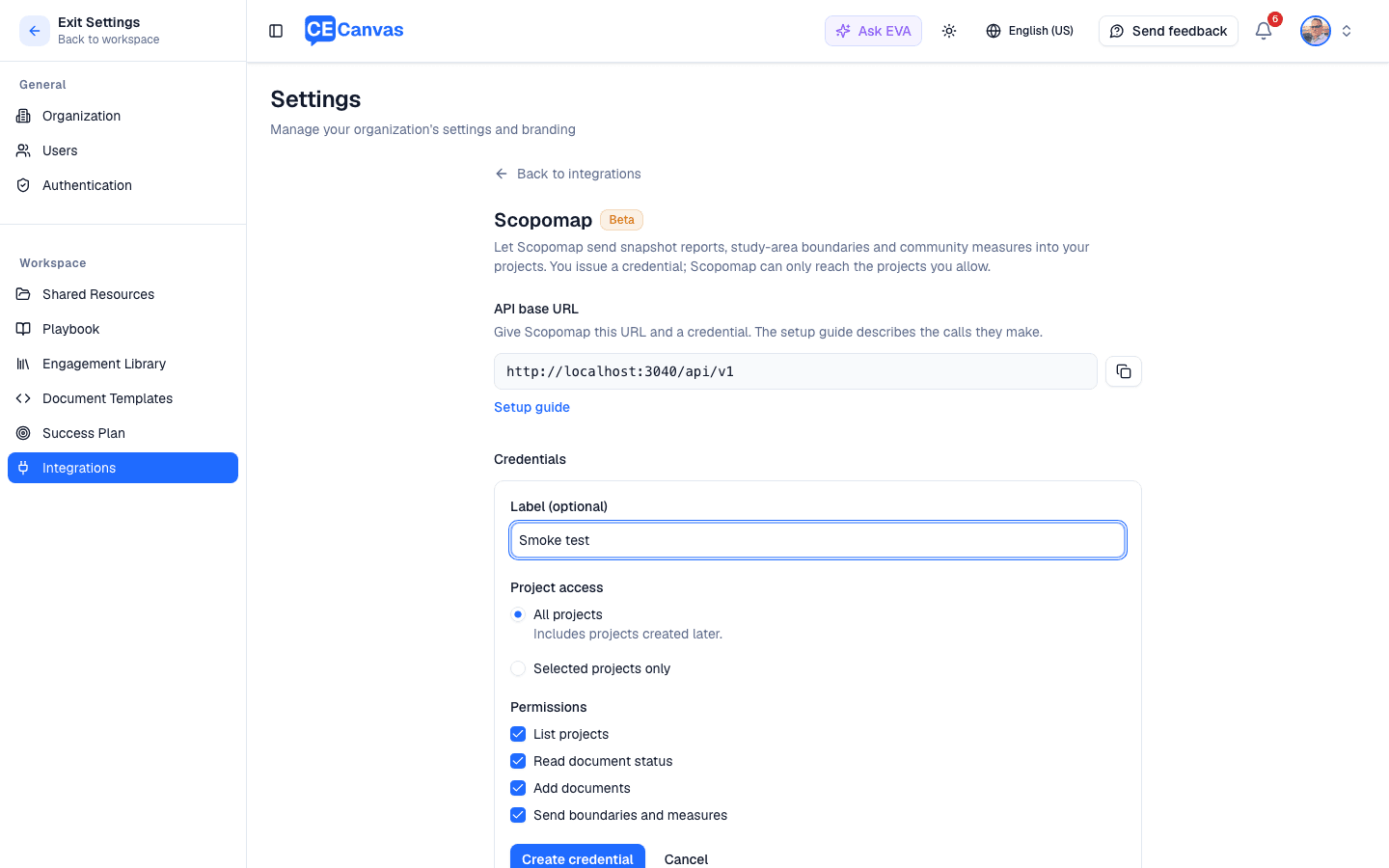The width and height of the screenshot is (1389, 868).
Task: Open the English (US) language selector
Action: click(1029, 31)
